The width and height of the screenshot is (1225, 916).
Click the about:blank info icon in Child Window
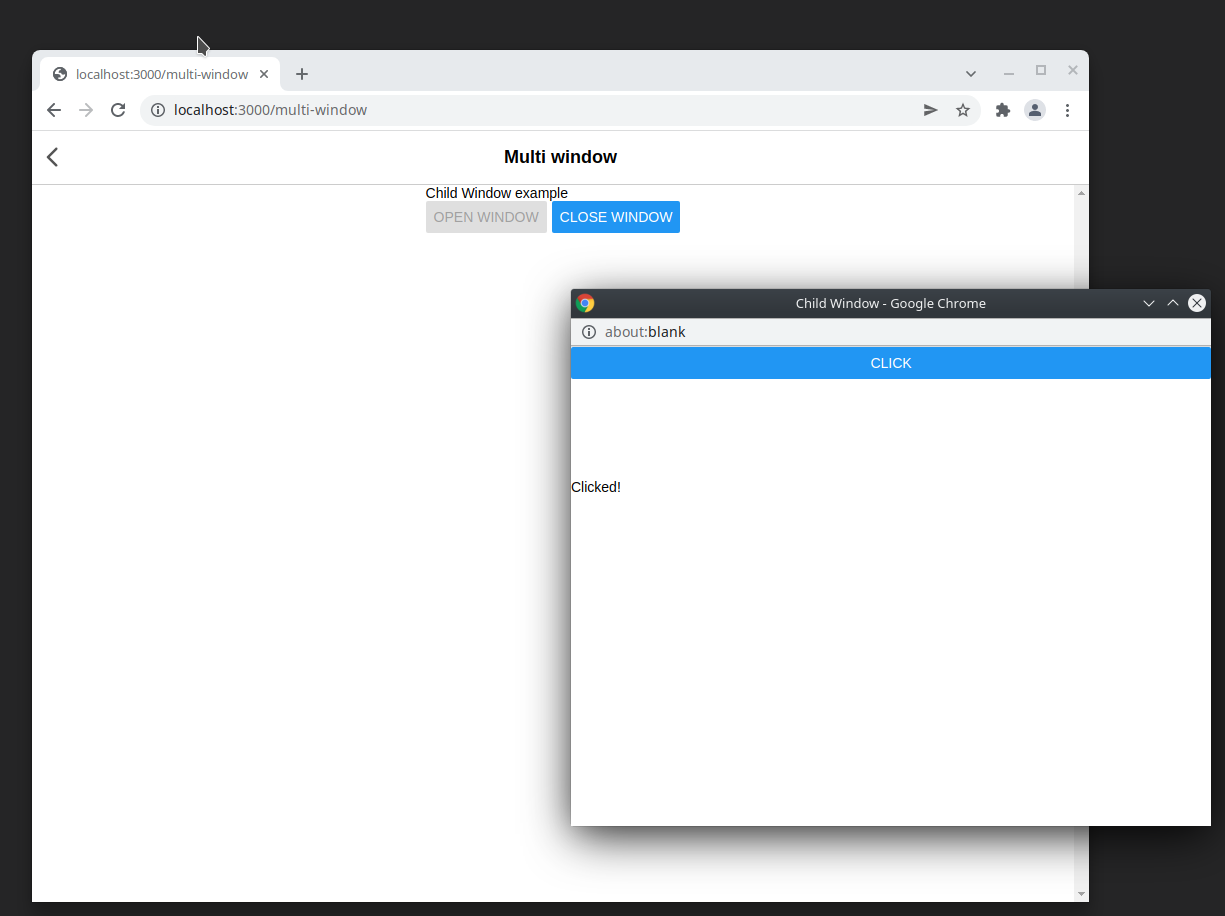click(x=589, y=332)
